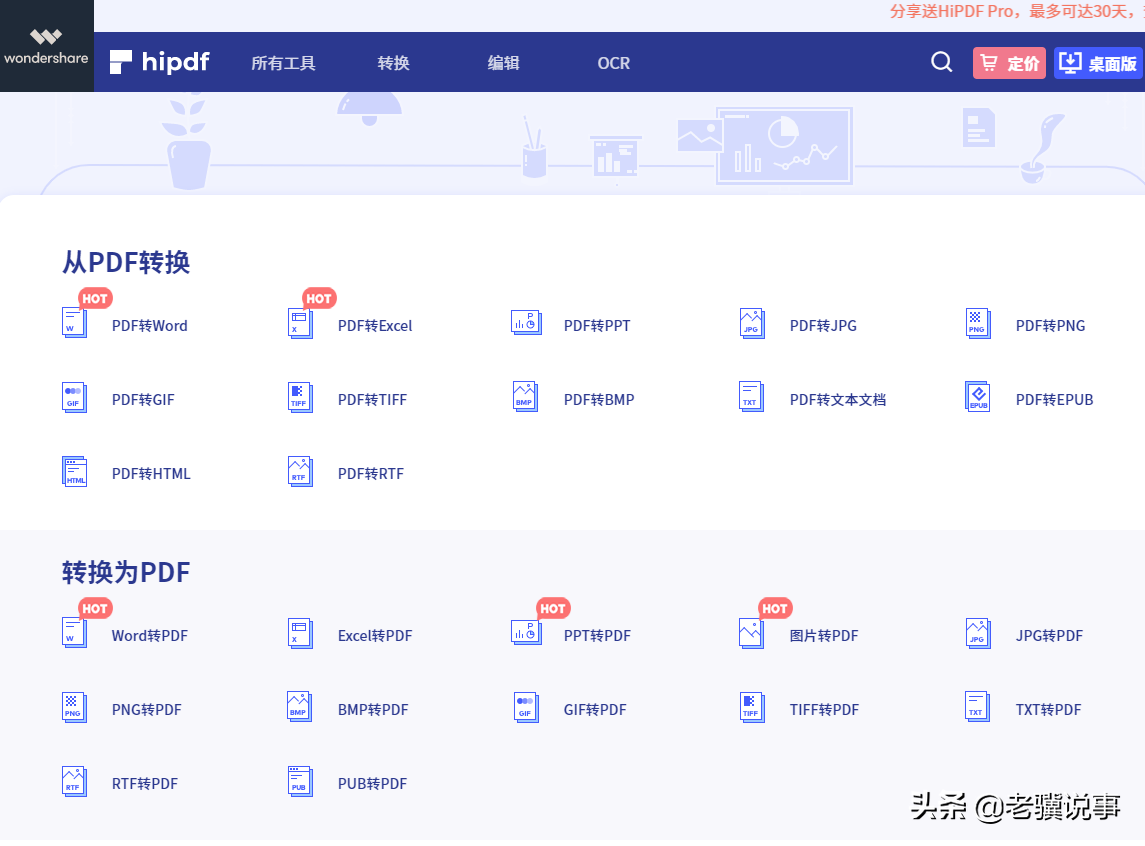The width and height of the screenshot is (1145, 846).
Task: Open the PDF转EPUB link
Action: click(x=1054, y=400)
